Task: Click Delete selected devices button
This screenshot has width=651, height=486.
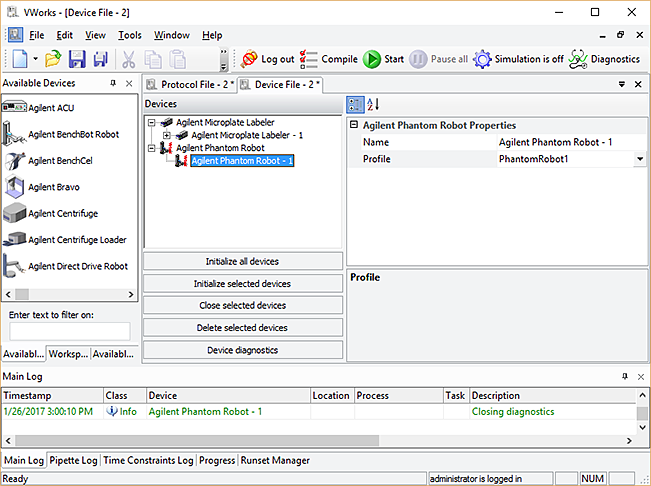Action: 243,327
